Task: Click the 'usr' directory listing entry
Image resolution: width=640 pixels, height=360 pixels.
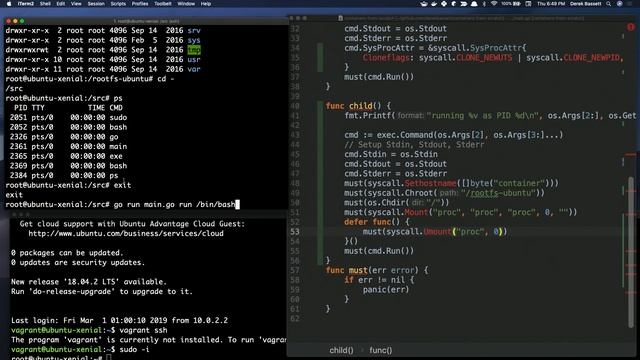Action: pos(194,60)
